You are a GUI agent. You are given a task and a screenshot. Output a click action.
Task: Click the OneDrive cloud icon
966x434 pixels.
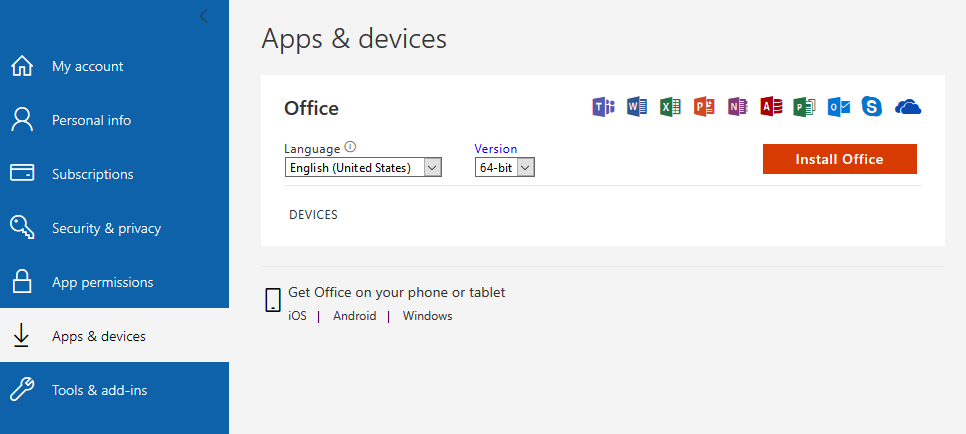908,107
